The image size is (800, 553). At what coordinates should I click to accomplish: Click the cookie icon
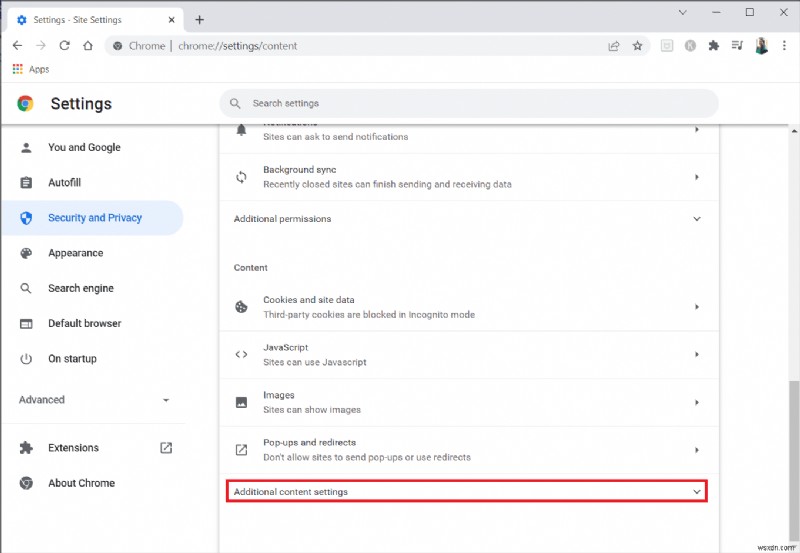pyautogui.click(x=241, y=307)
